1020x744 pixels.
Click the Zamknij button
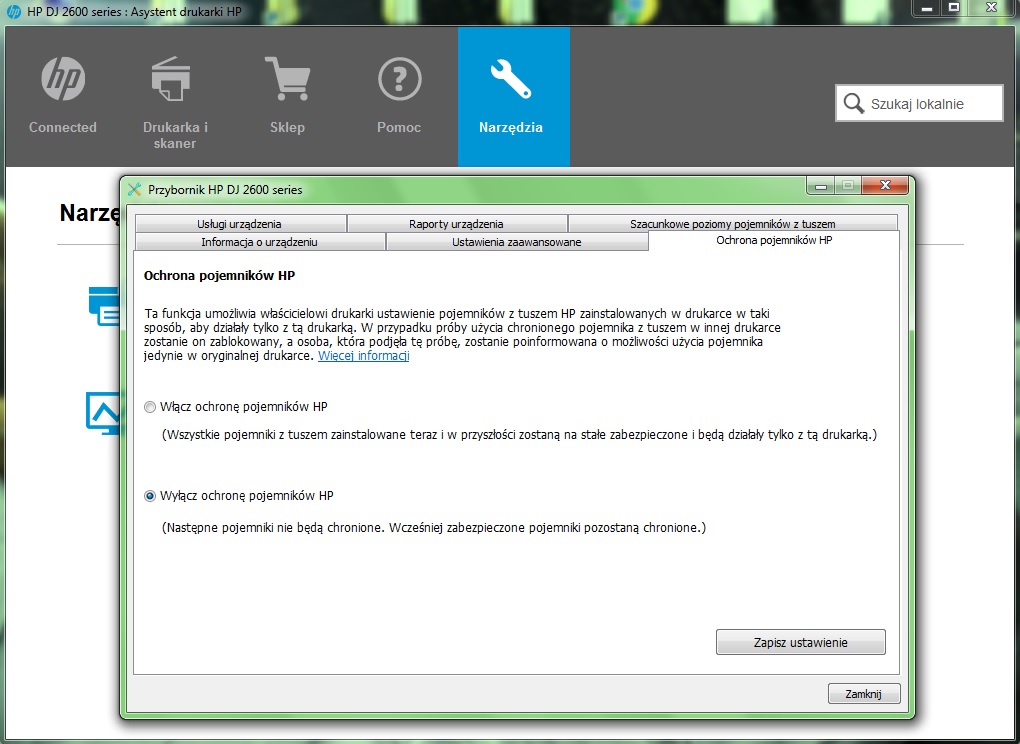tap(864, 694)
